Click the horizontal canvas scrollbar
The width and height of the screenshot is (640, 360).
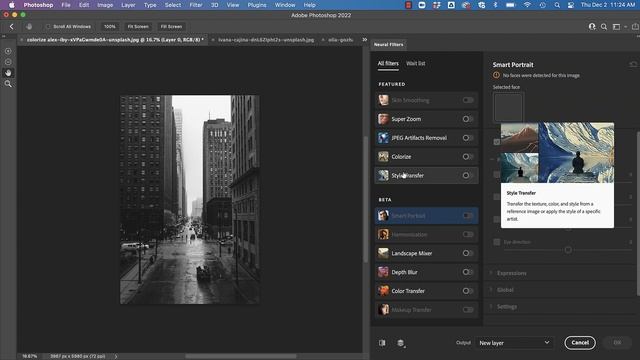point(241,356)
